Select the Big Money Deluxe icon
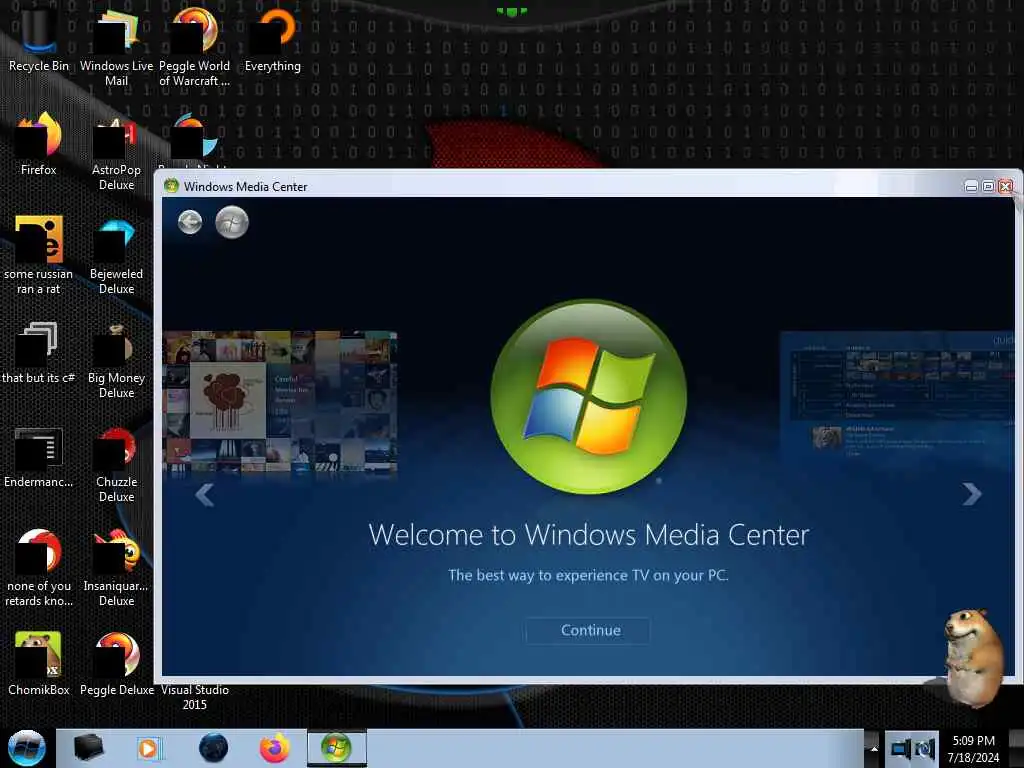The image size is (1024, 768). pyautogui.click(x=116, y=360)
